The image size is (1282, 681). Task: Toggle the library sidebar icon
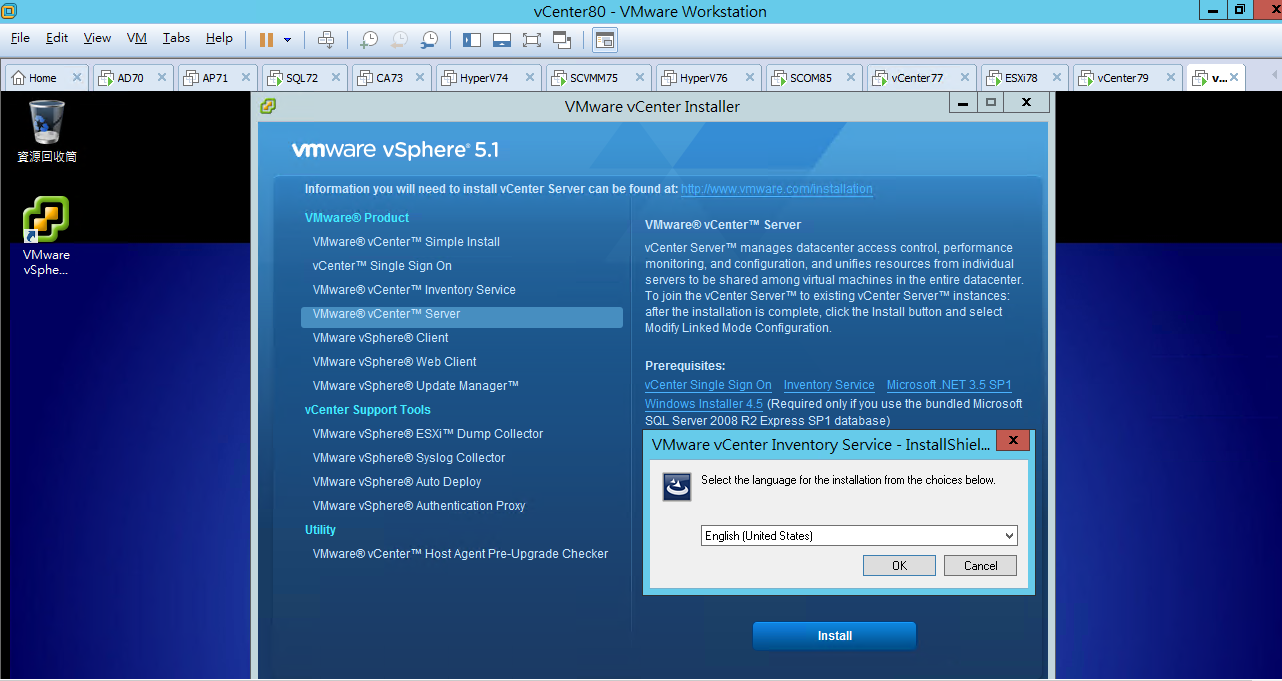point(472,40)
